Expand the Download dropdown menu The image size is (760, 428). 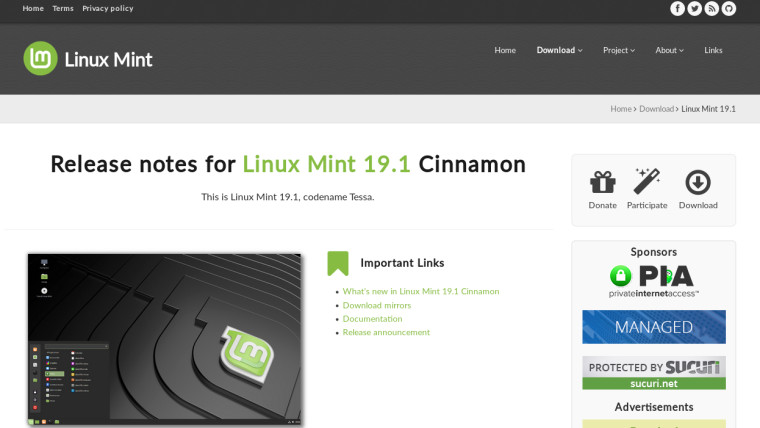559,50
